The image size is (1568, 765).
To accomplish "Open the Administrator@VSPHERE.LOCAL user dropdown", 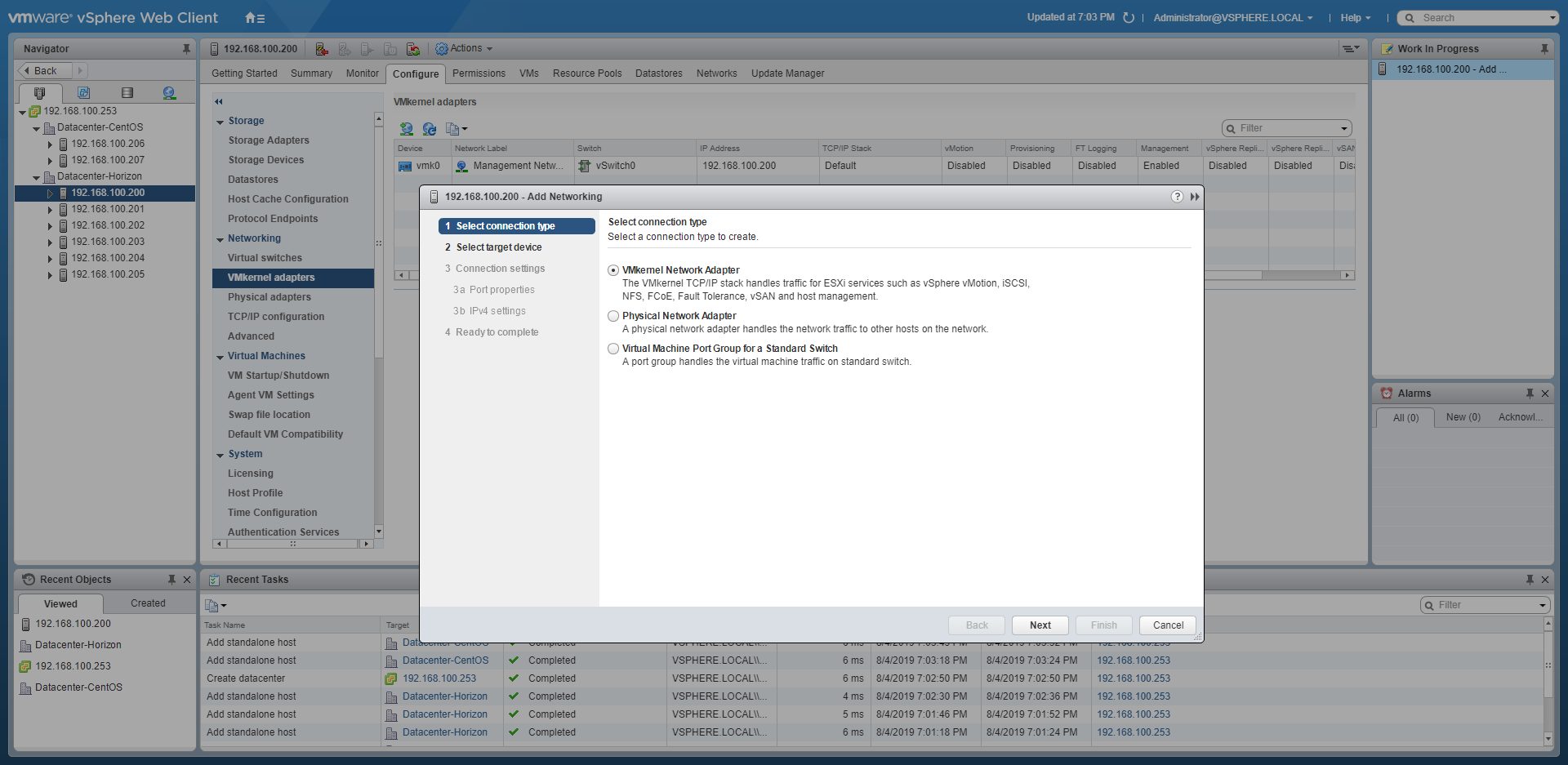I will coord(1232,18).
